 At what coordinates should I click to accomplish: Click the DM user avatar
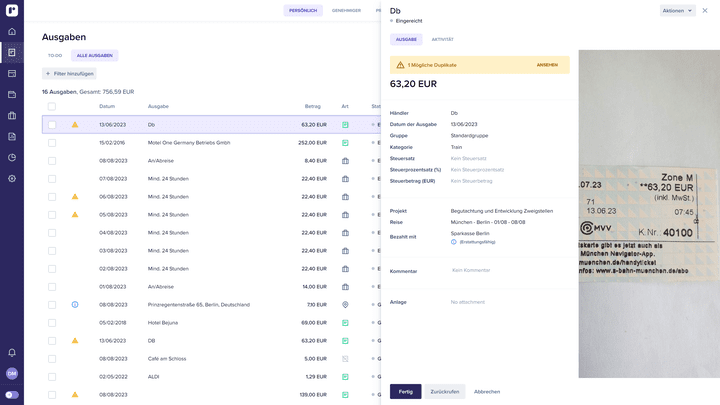click(x=12, y=373)
